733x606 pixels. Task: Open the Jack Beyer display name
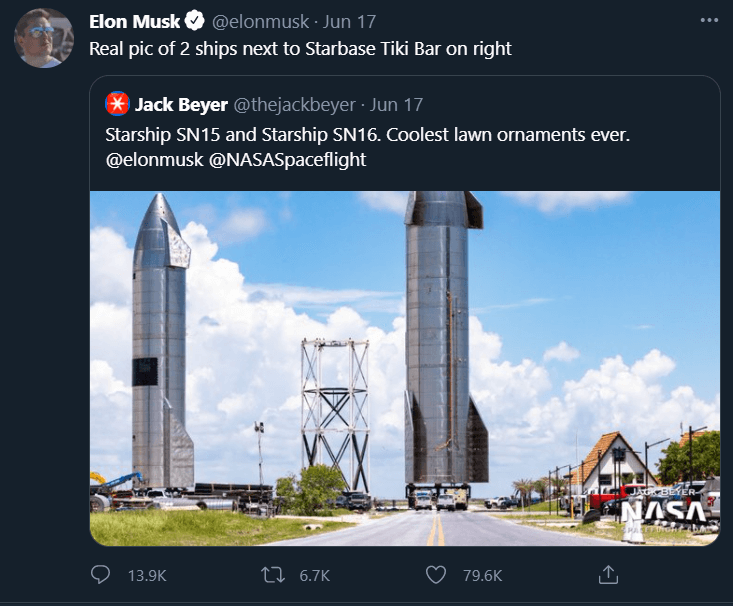click(x=180, y=104)
